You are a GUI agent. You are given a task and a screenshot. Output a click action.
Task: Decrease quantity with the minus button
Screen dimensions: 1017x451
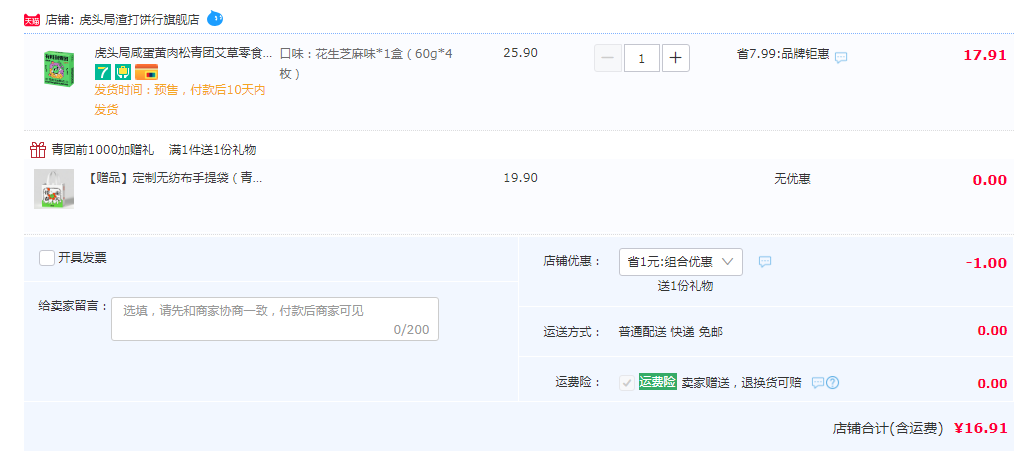tap(608, 58)
